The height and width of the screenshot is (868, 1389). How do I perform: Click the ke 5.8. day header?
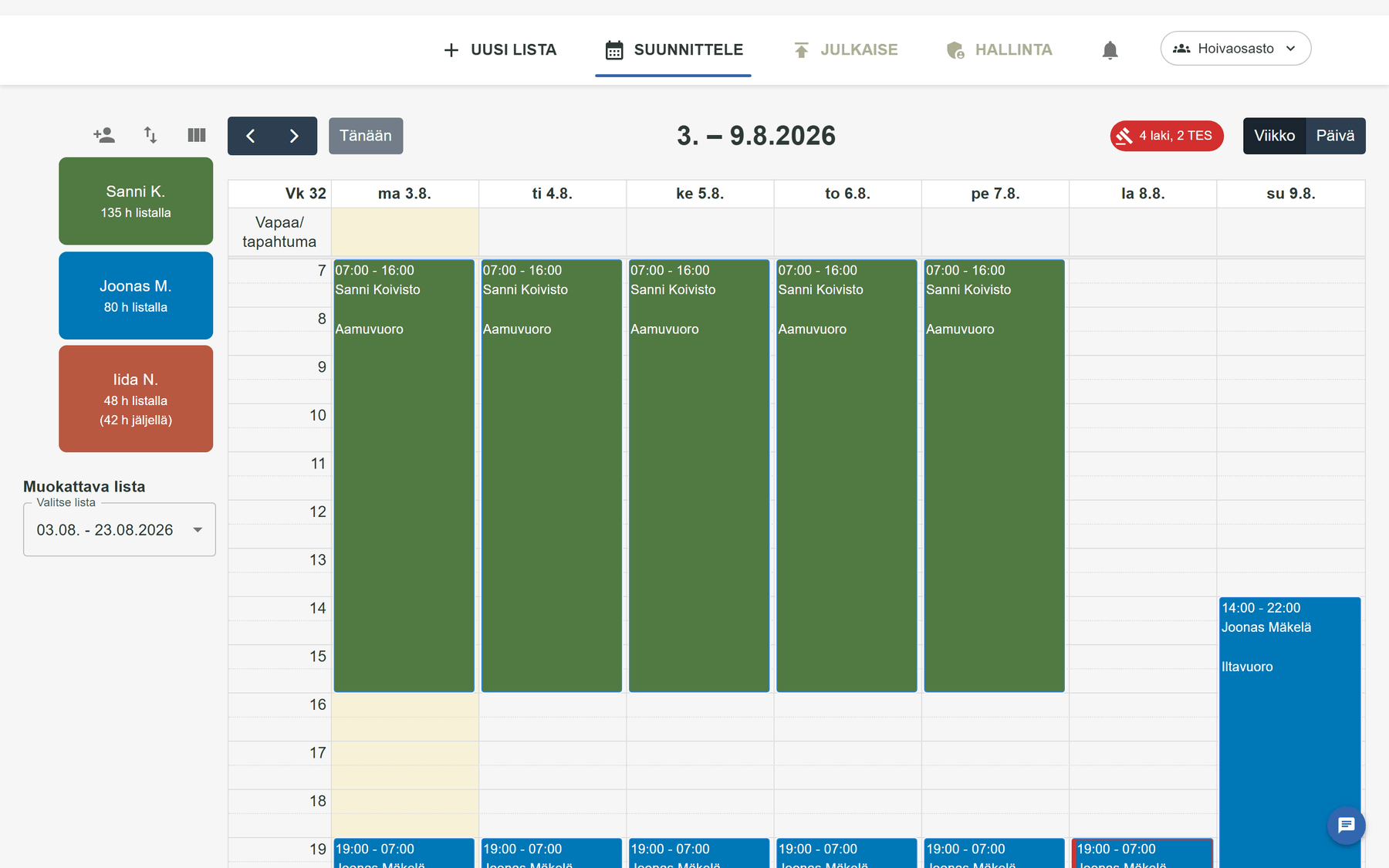[700, 194]
